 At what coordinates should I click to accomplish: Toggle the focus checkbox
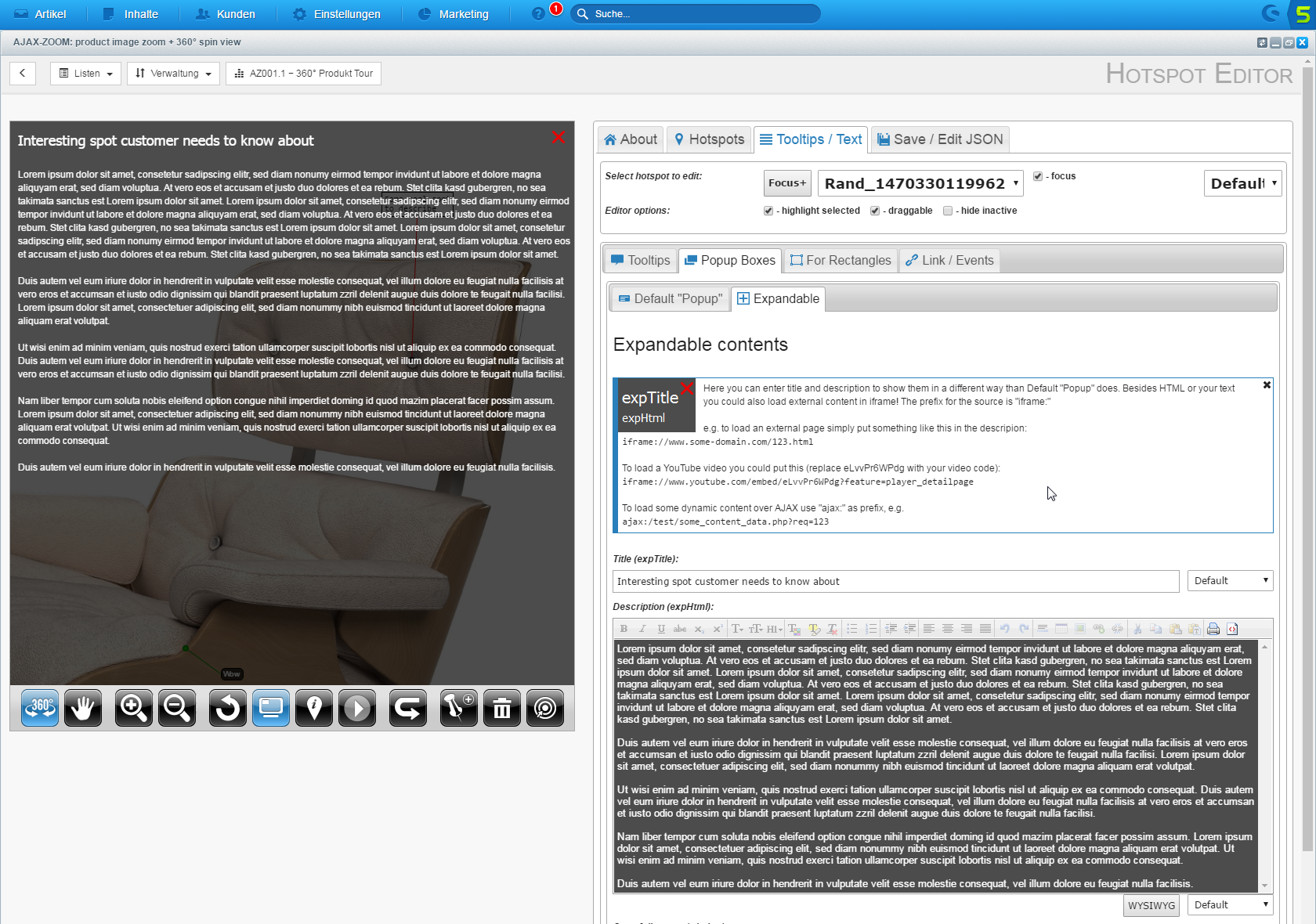pos(1038,176)
